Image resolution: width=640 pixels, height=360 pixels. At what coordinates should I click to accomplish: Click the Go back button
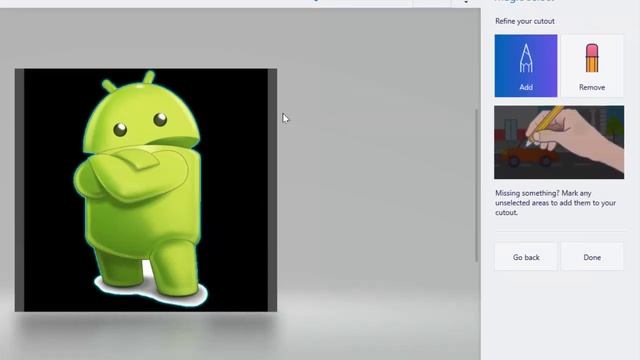(526, 257)
